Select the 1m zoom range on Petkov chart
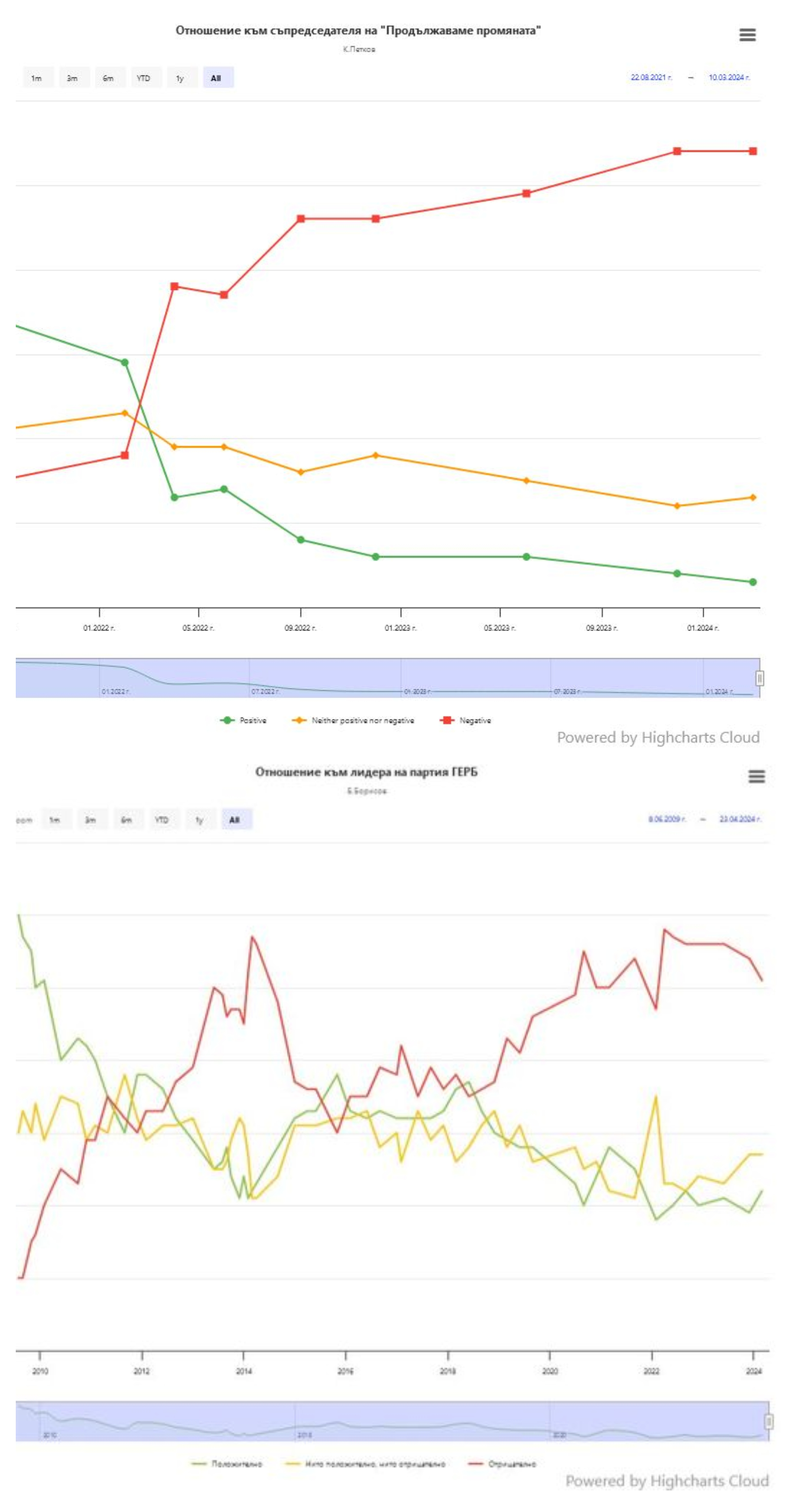 coord(37,78)
